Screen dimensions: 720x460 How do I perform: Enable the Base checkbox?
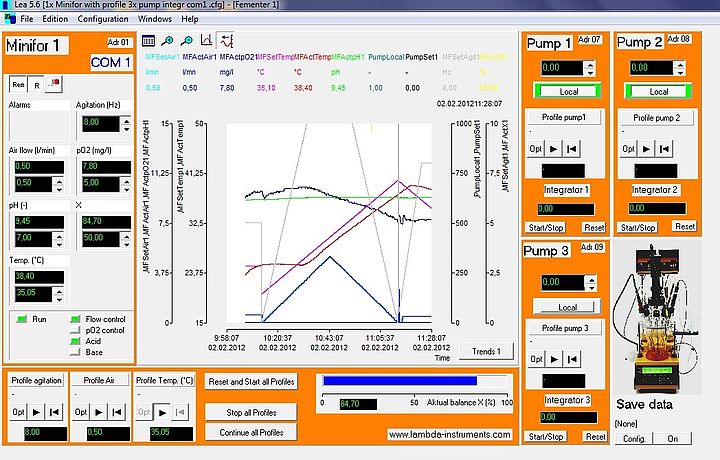click(x=75, y=352)
